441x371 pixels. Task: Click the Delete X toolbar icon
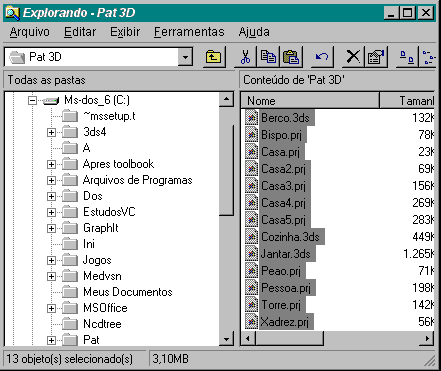(x=353, y=57)
